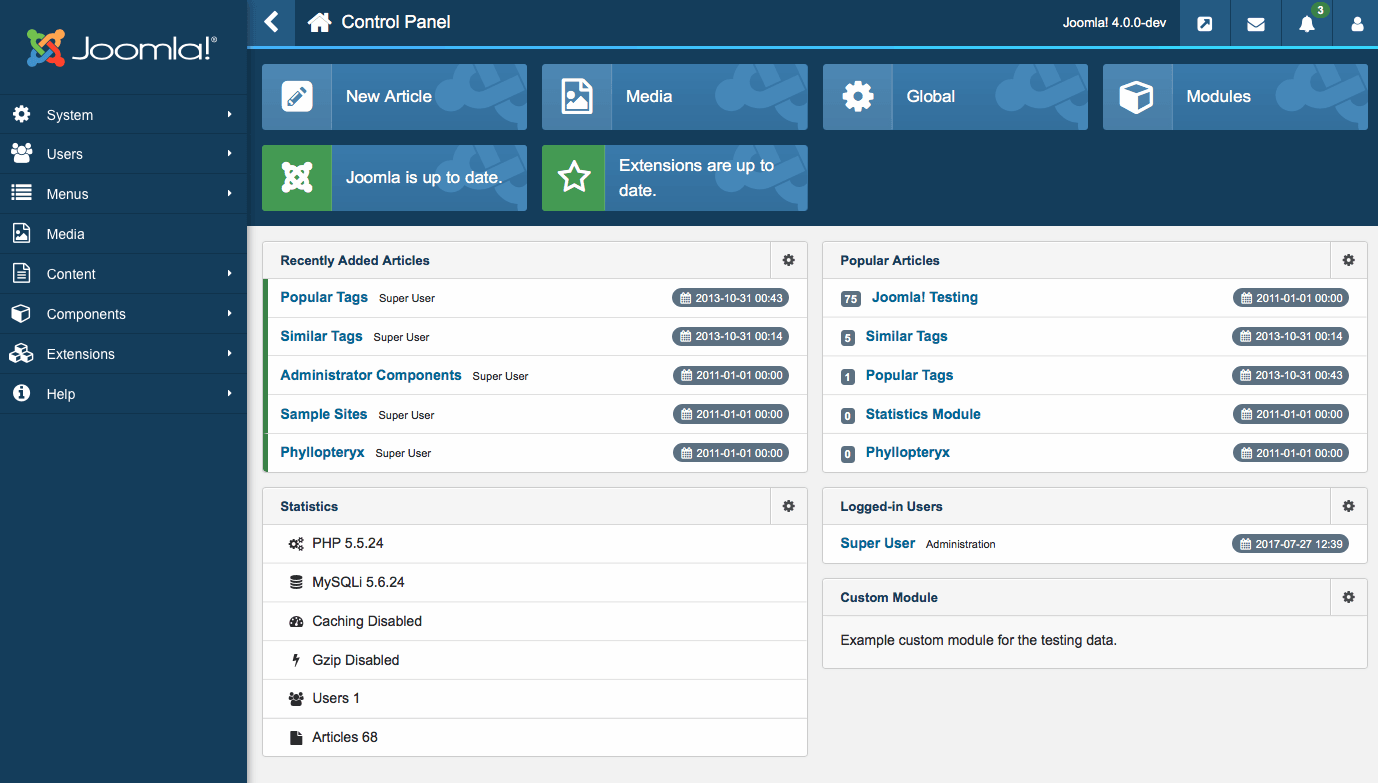Image resolution: width=1378 pixels, height=783 pixels.
Task: Click the Joomla! logo in the sidebar
Action: (122, 48)
